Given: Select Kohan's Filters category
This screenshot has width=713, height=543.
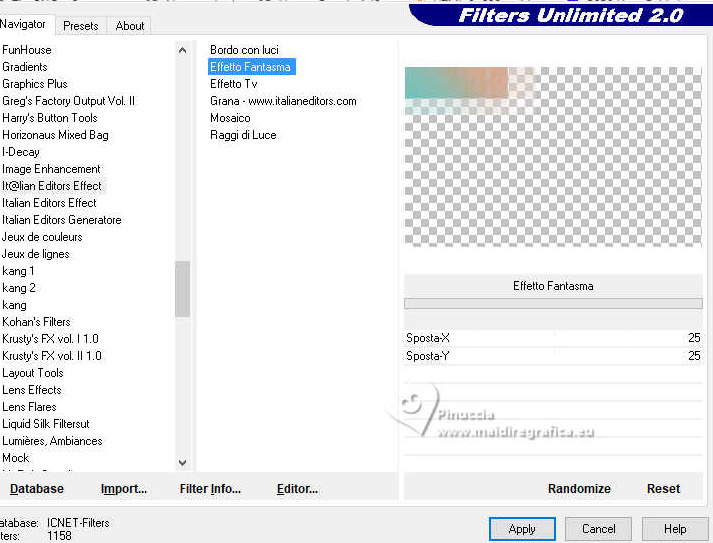Looking at the screenshot, I should [36, 322].
